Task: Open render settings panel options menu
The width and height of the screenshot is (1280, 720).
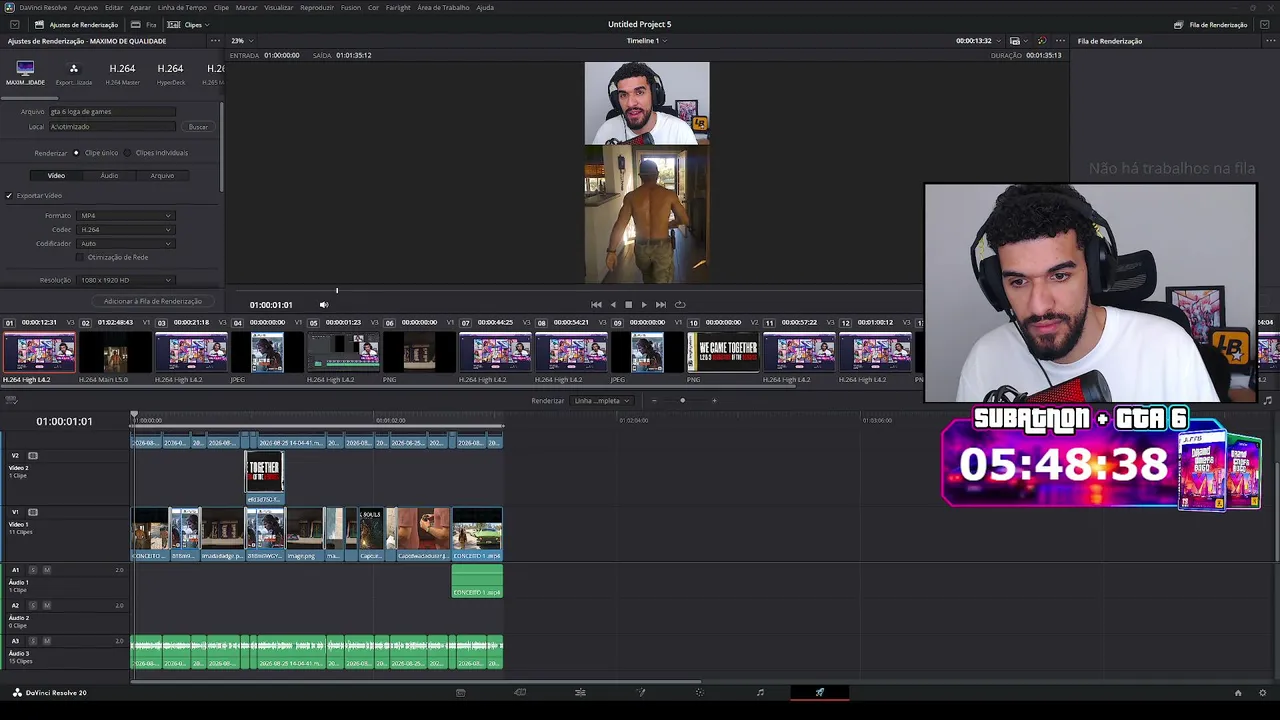Action: click(215, 41)
